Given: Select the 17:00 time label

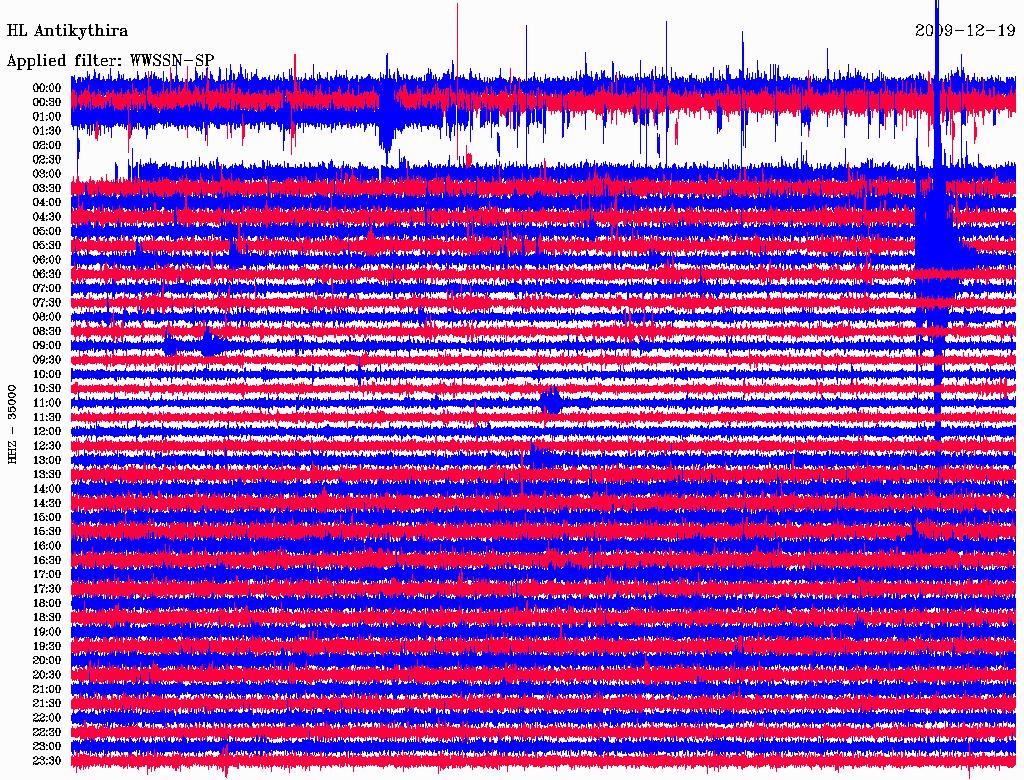Looking at the screenshot, I should click(47, 575).
